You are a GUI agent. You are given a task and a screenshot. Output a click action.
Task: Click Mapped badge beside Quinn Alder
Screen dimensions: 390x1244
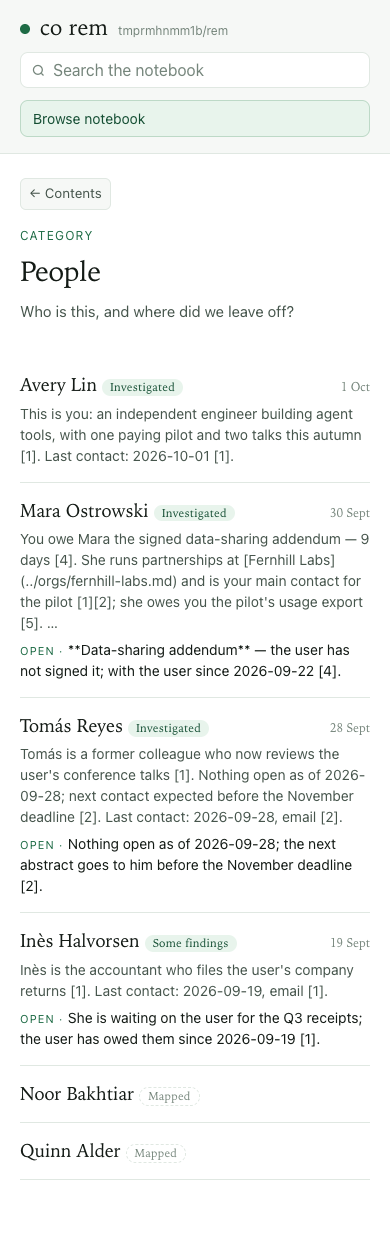tap(156, 1153)
